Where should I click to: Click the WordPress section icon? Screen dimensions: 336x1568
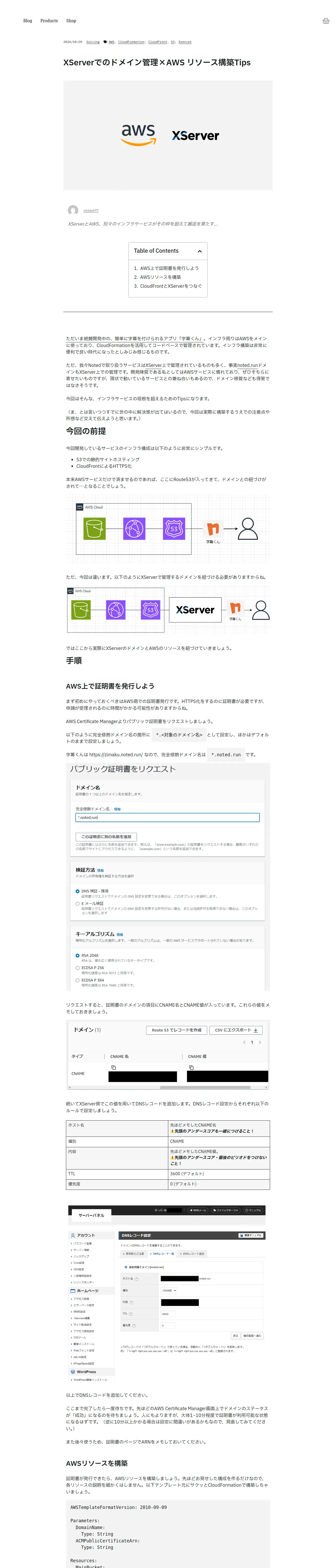[73, 1372]
